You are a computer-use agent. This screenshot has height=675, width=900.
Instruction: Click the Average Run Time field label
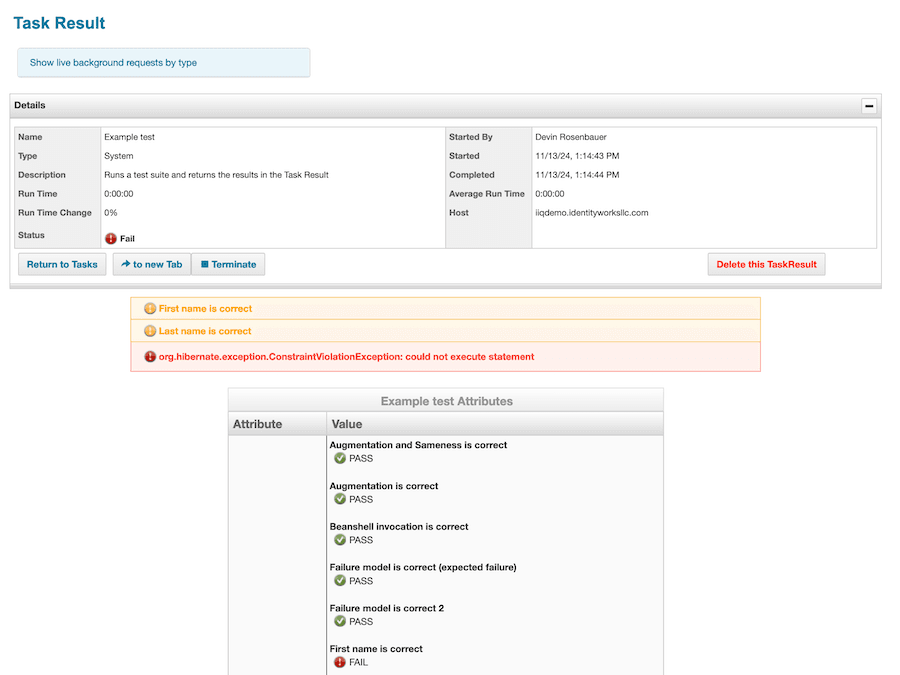coord(487,194)
